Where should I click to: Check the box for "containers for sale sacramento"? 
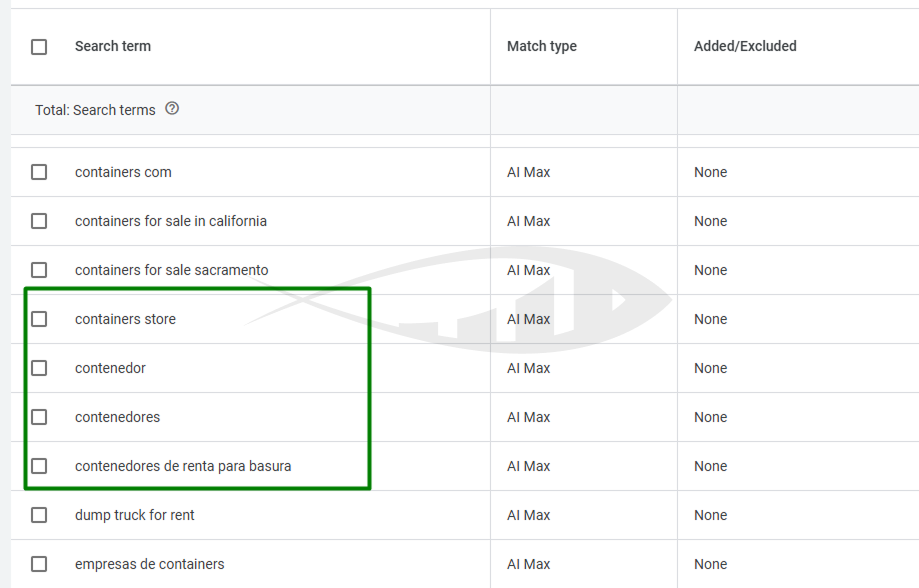coord(39,270)
